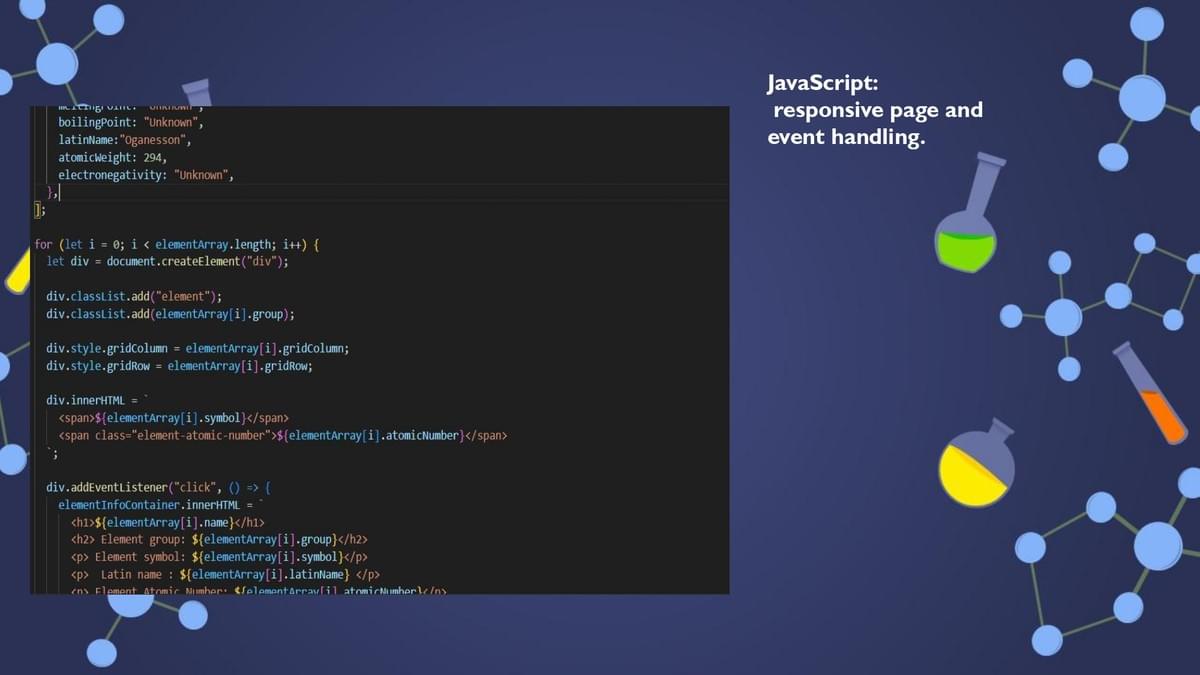Click the div.addEventListener("click") line
The image size is (1200, 675).
pyautogui.click(x=158, y=487)
